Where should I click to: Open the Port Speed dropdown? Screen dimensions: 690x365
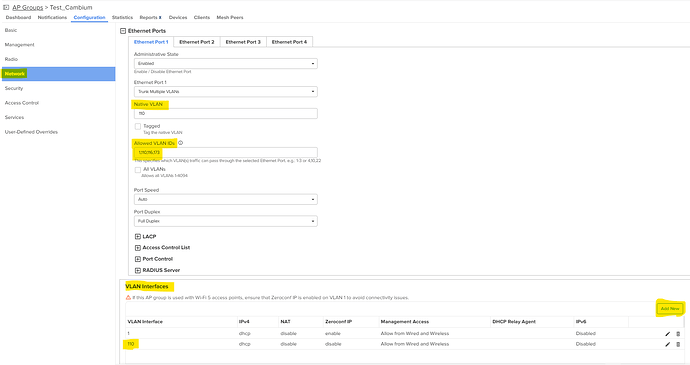point(226,199)
